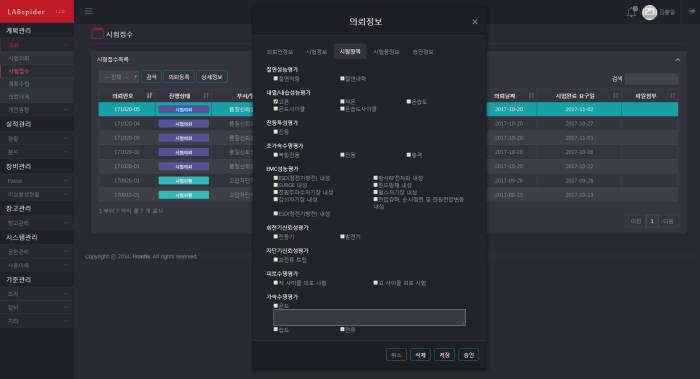Viewport: 700px width, 379px height.
Task: Click the 다음 pagination link
Action: coord(668,221)
